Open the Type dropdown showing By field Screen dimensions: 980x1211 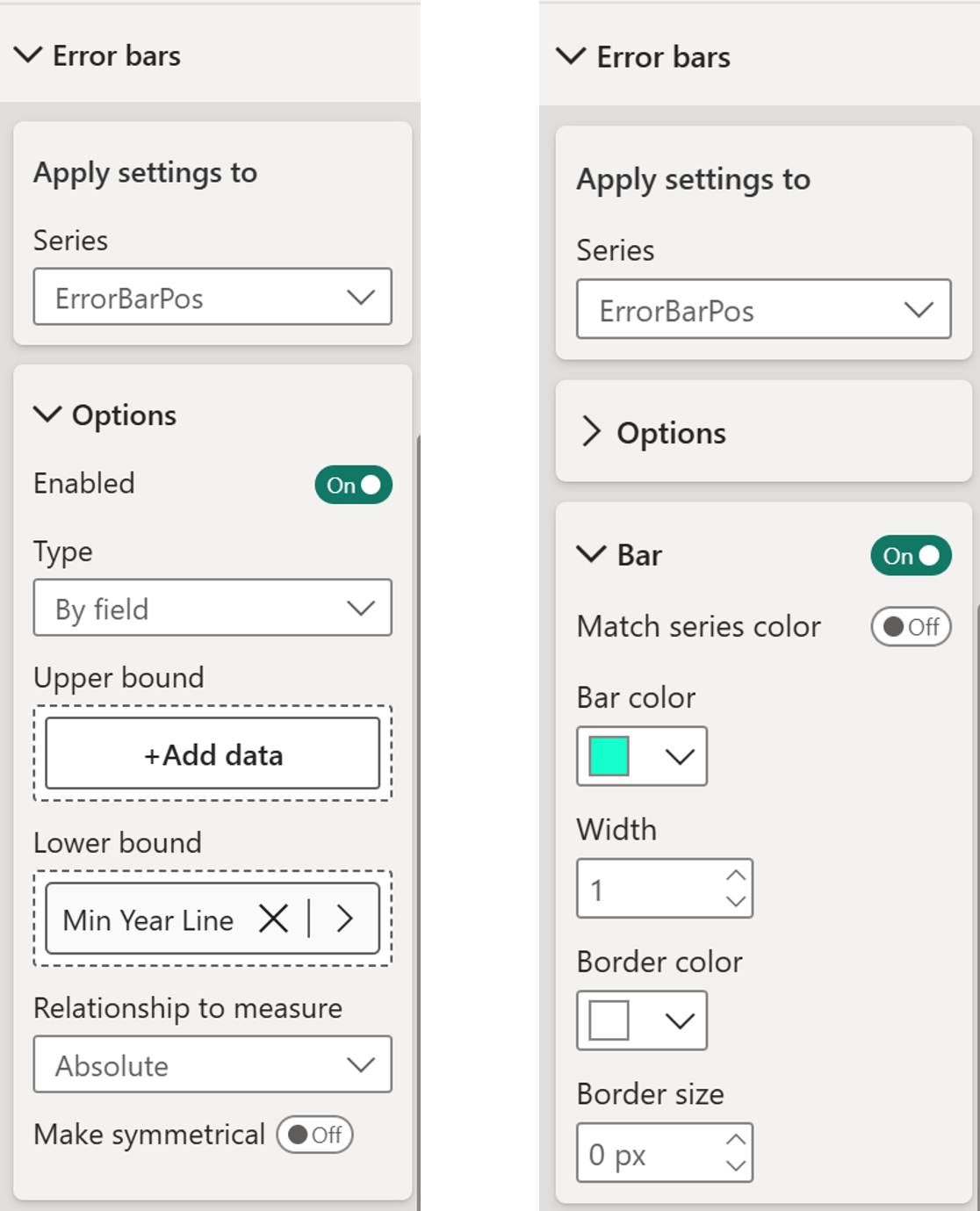coord(213,608)
